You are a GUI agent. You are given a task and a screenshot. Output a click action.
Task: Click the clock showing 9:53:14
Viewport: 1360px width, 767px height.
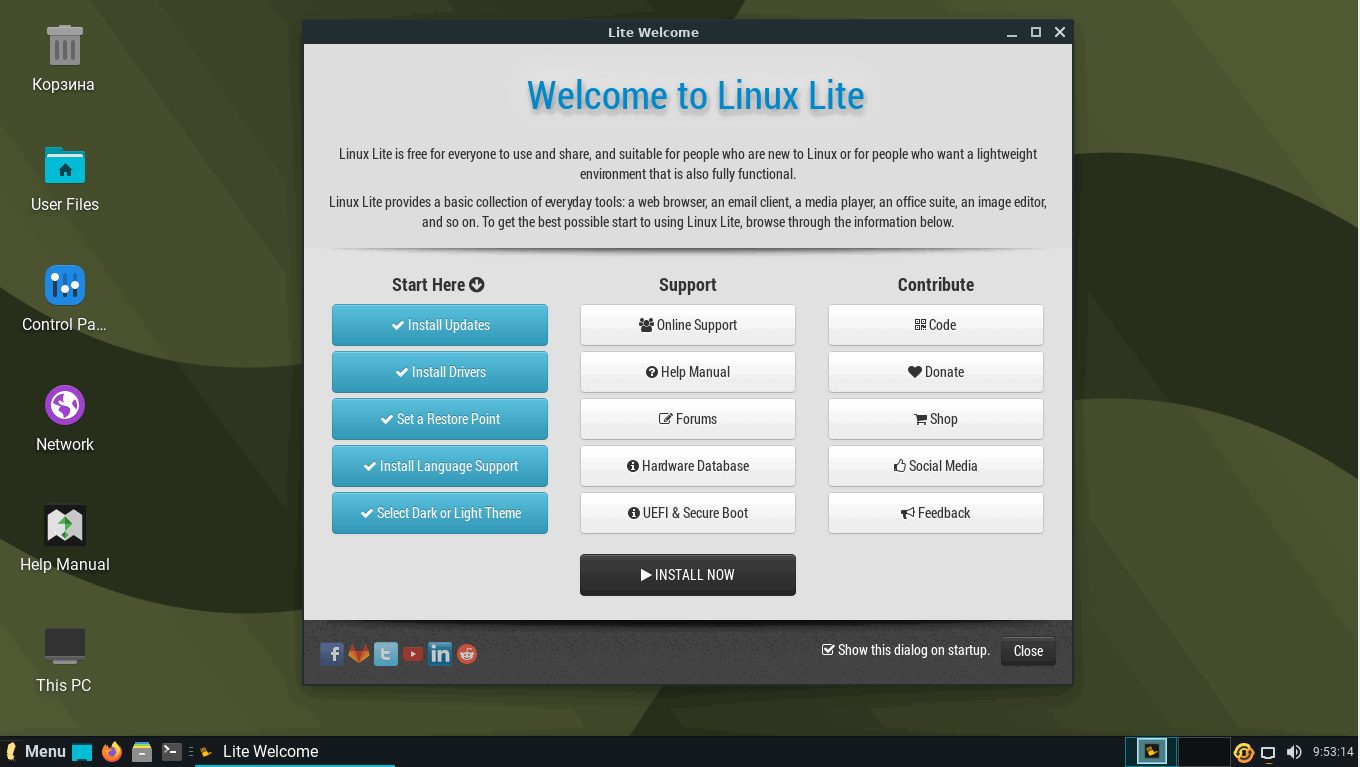[x=1333, y=752]
